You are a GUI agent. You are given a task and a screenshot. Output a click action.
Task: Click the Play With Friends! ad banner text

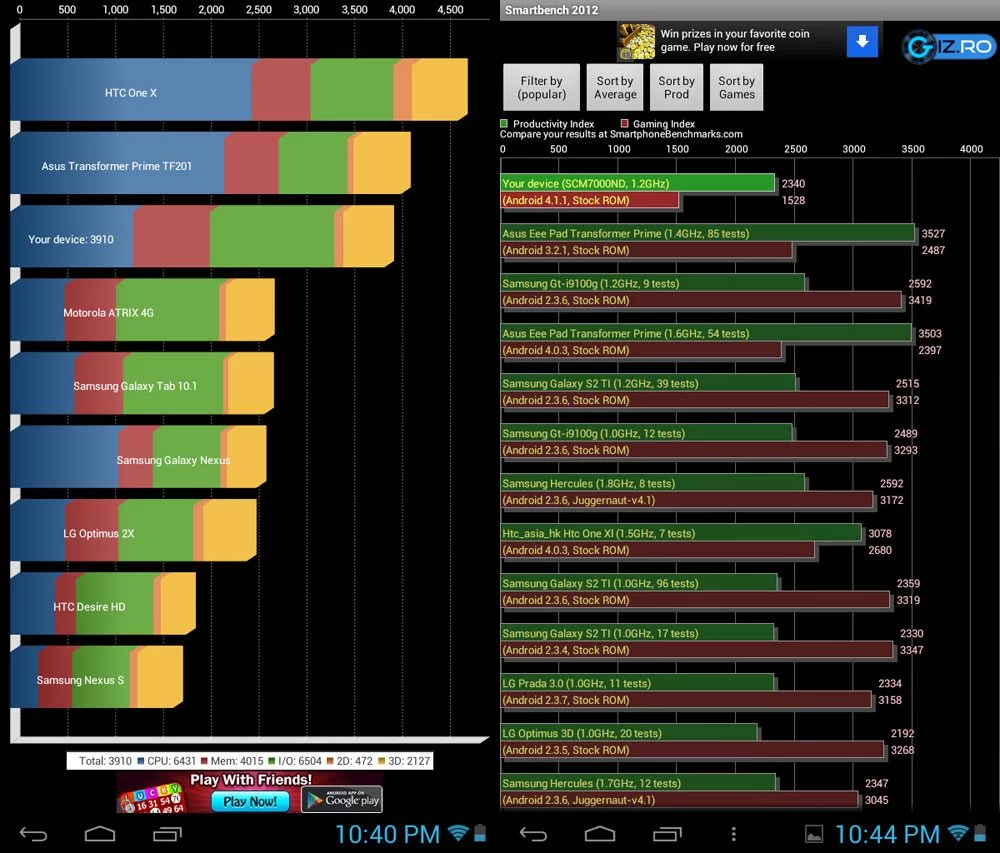(251, 780)
